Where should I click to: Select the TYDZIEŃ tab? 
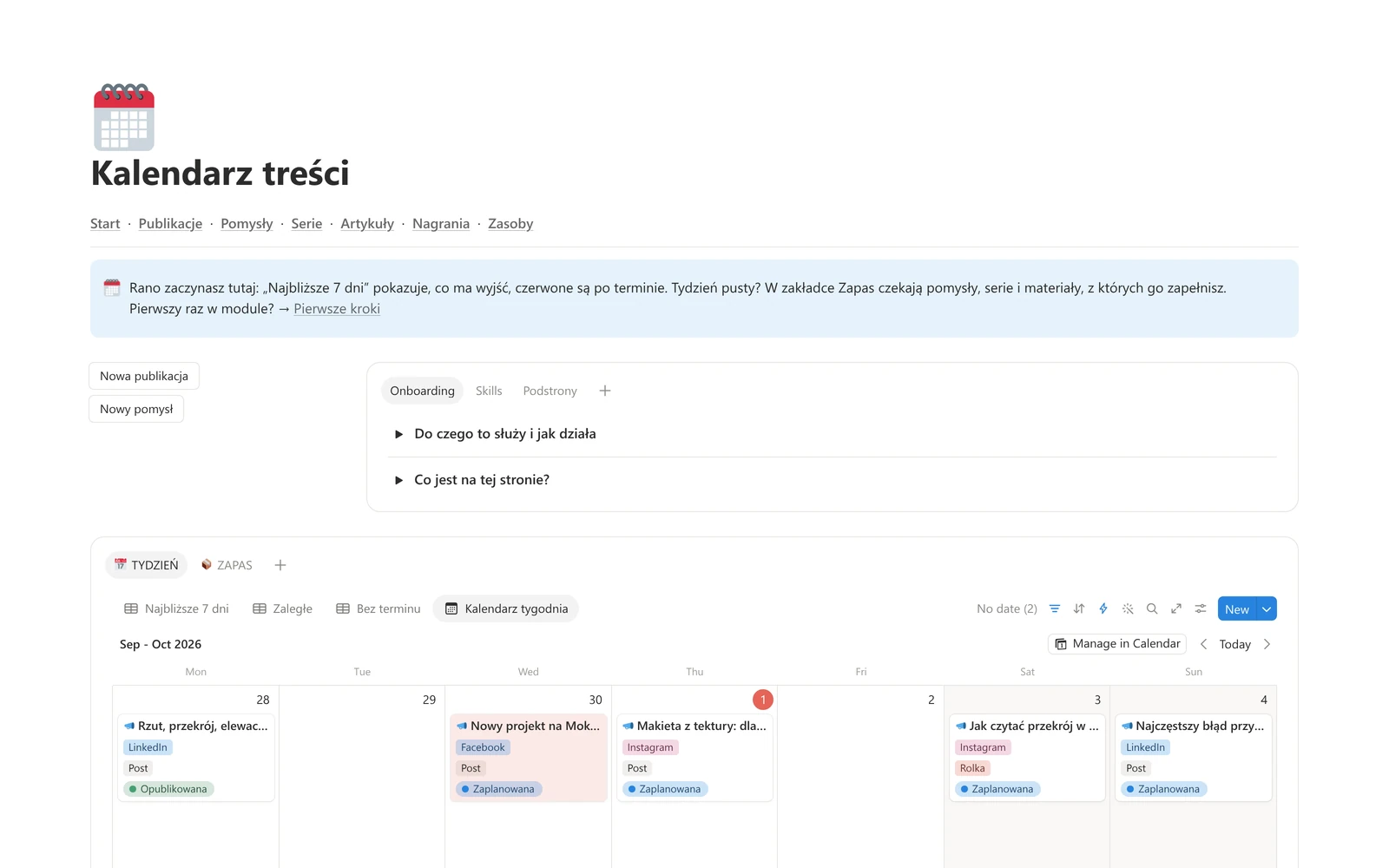[146, 565]
